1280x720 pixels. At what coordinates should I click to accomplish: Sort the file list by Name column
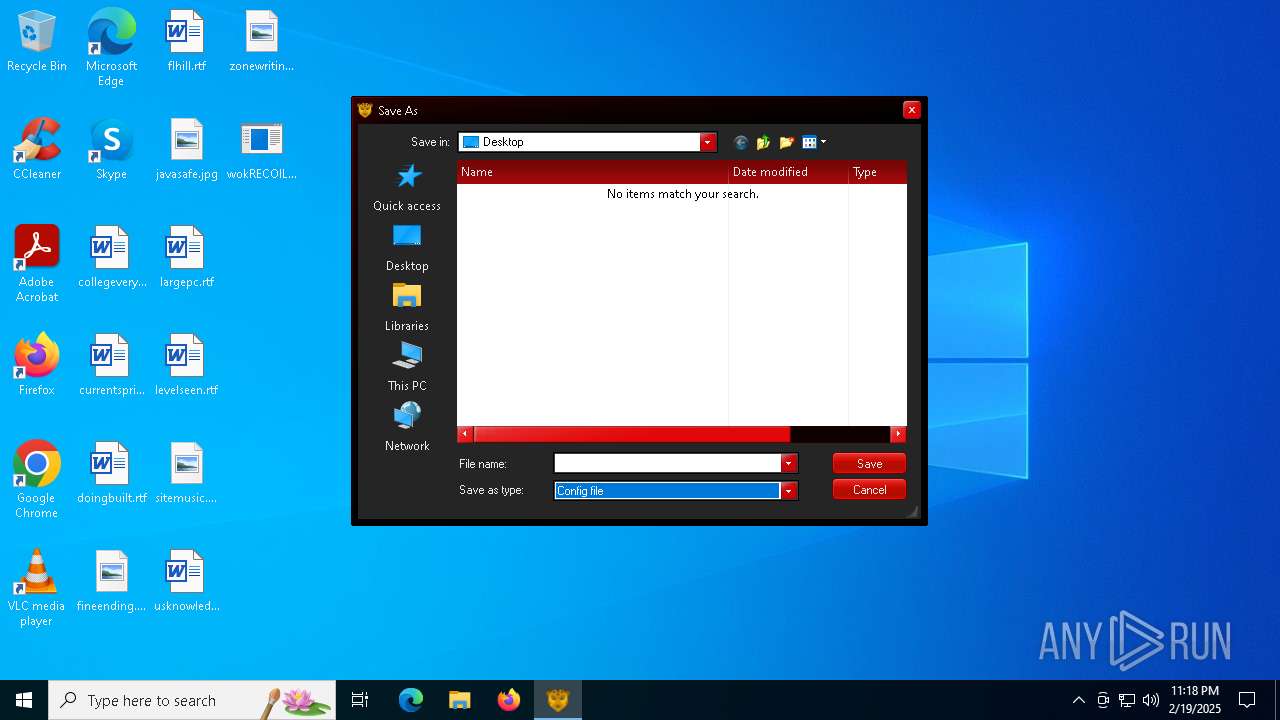[593, 172]
